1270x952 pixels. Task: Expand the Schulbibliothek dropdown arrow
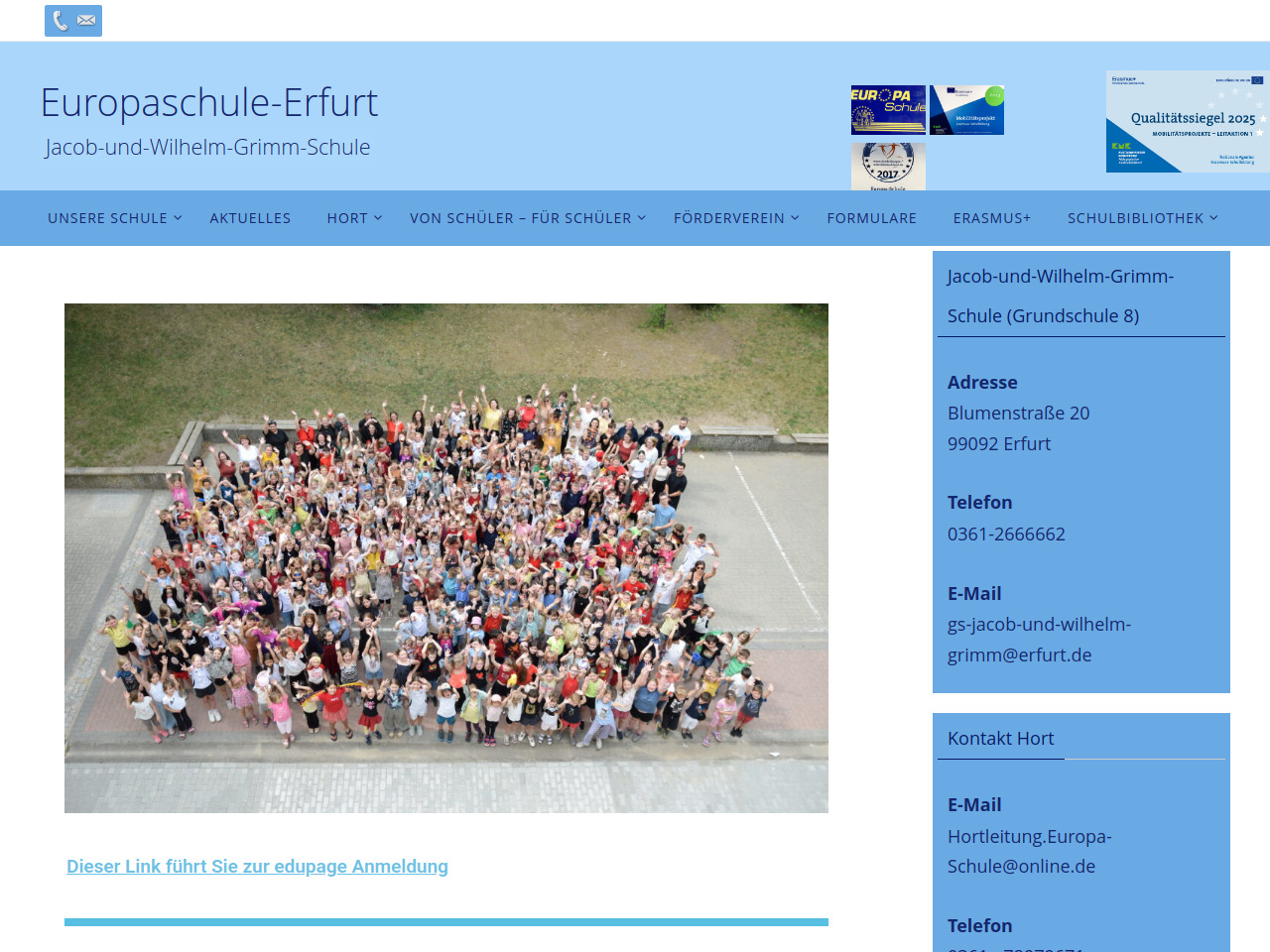pyautogui.click(x=1213, y=218)
